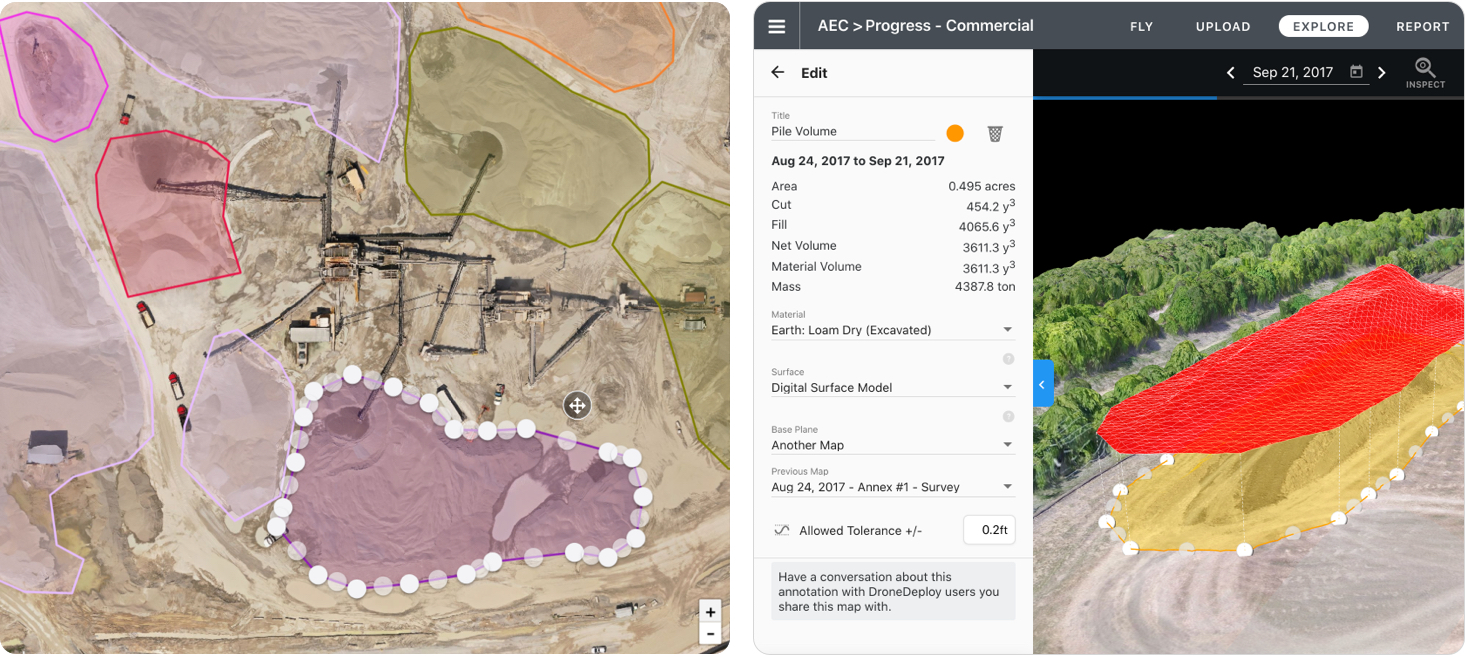Click the orange annotation color swatch

coord(955,132)
